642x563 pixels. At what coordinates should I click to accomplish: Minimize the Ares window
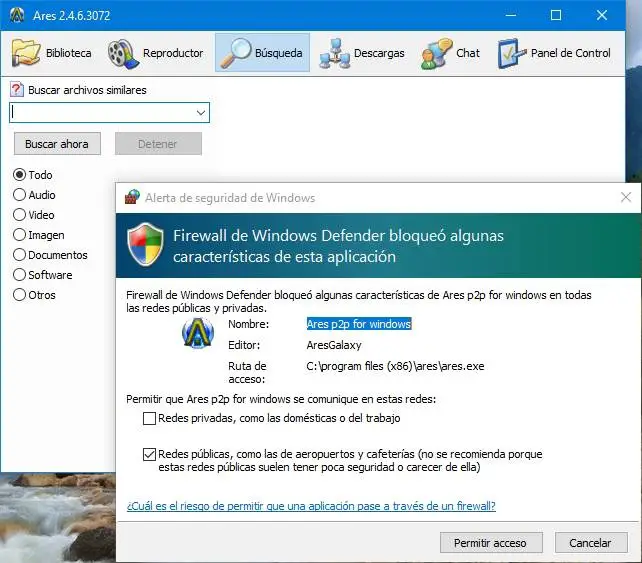511,15
